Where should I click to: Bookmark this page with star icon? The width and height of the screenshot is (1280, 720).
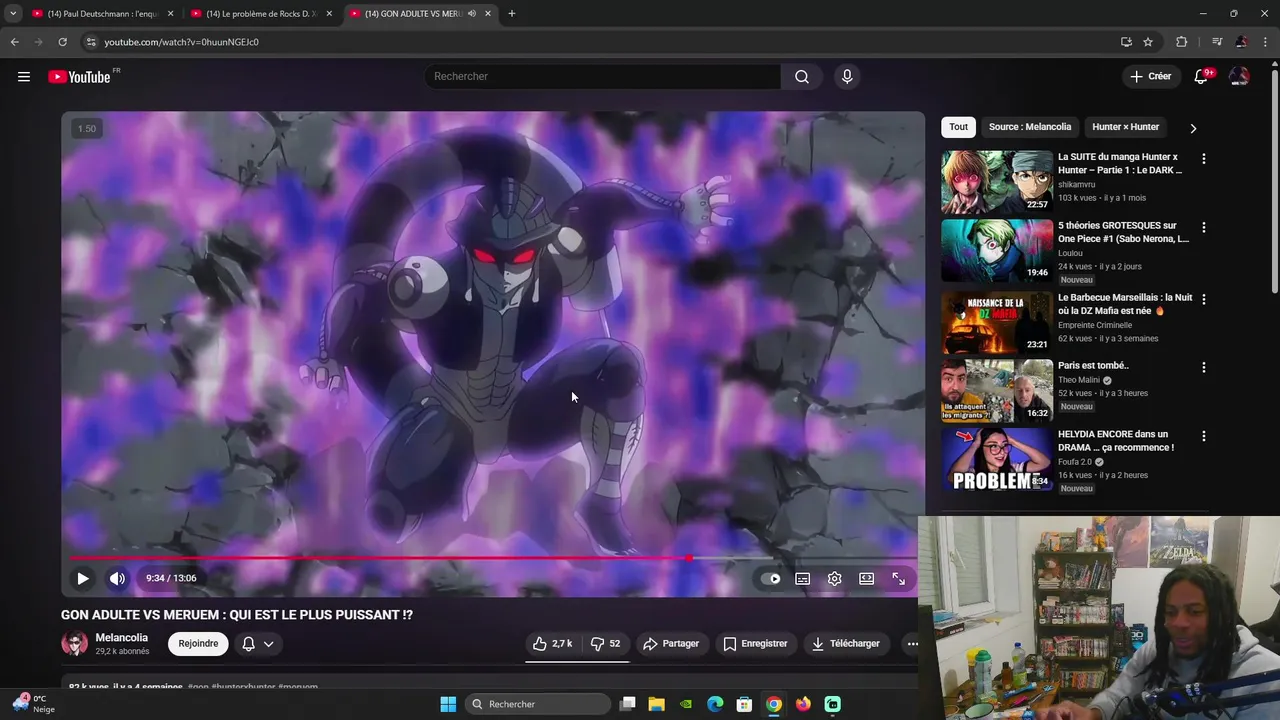pos(1148,42)
